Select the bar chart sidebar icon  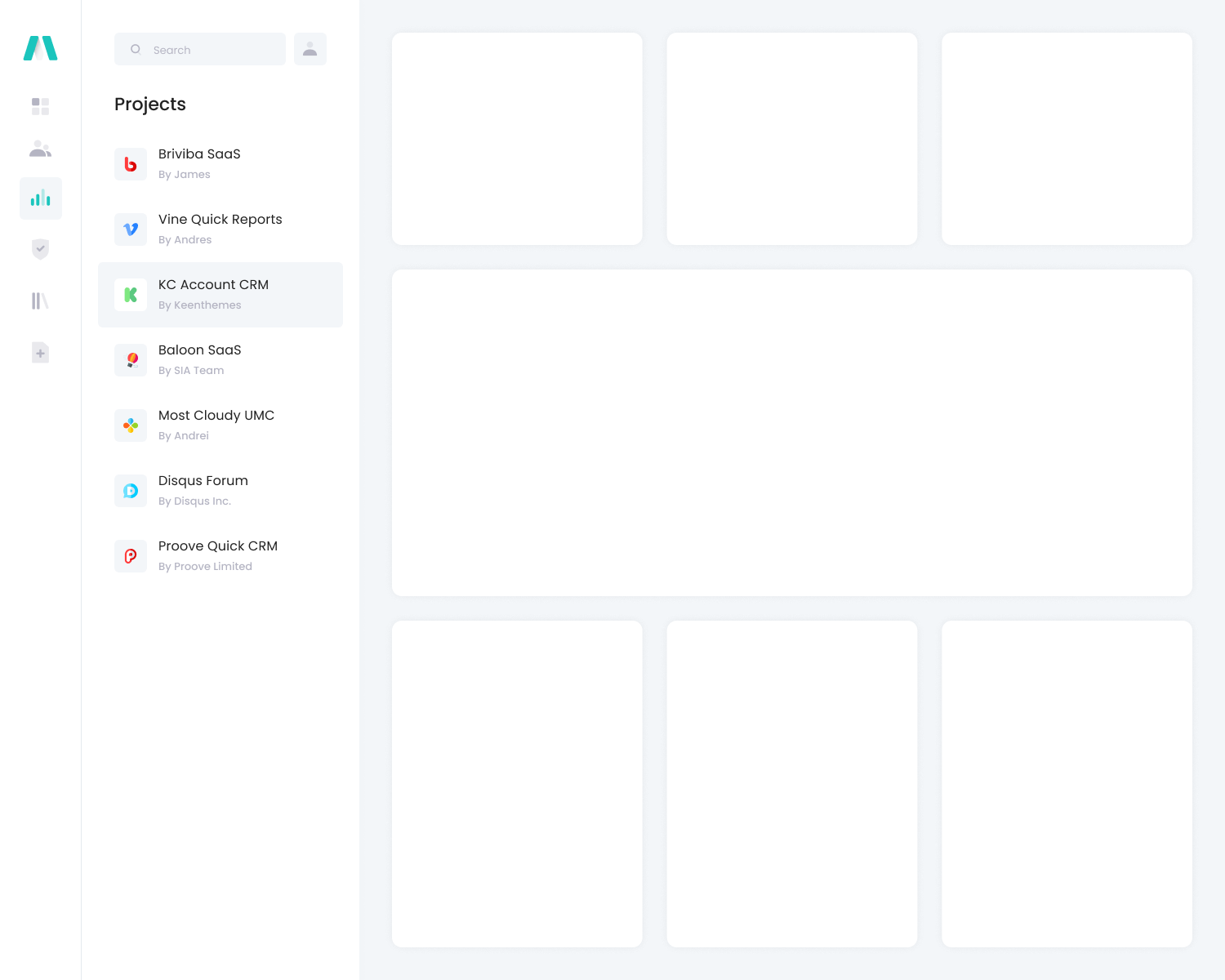click(40, 198)
